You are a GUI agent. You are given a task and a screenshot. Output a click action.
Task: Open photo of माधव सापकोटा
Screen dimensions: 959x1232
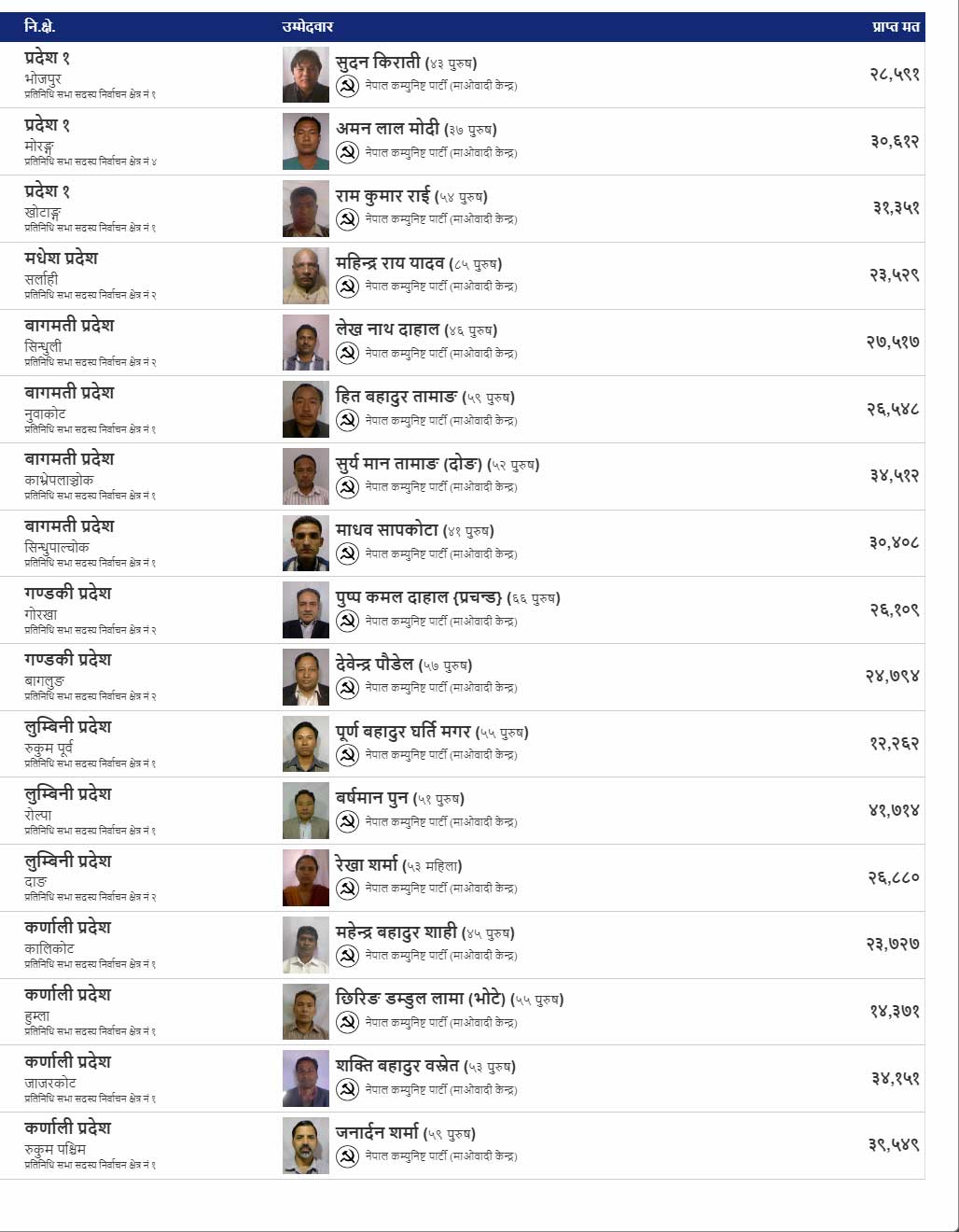pyautogui.click(x=306, y=543)
